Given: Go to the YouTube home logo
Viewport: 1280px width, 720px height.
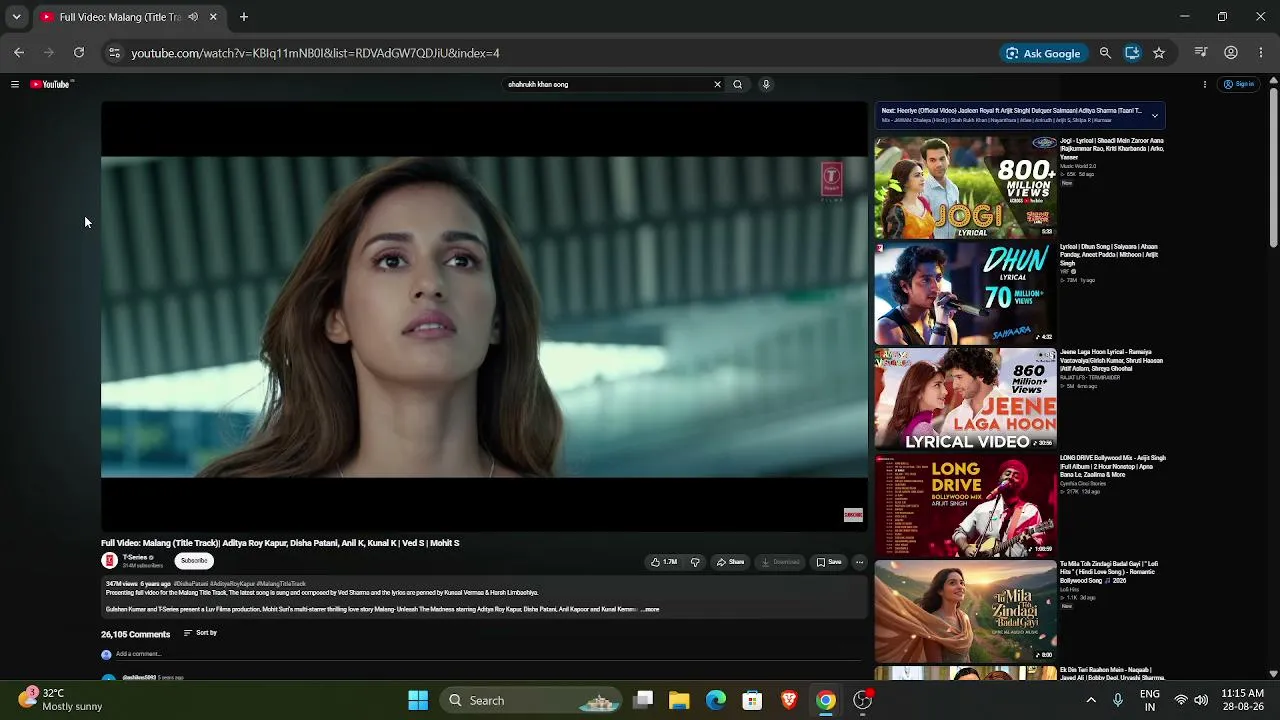Looking at the screenshot, I should coord(50,85).
